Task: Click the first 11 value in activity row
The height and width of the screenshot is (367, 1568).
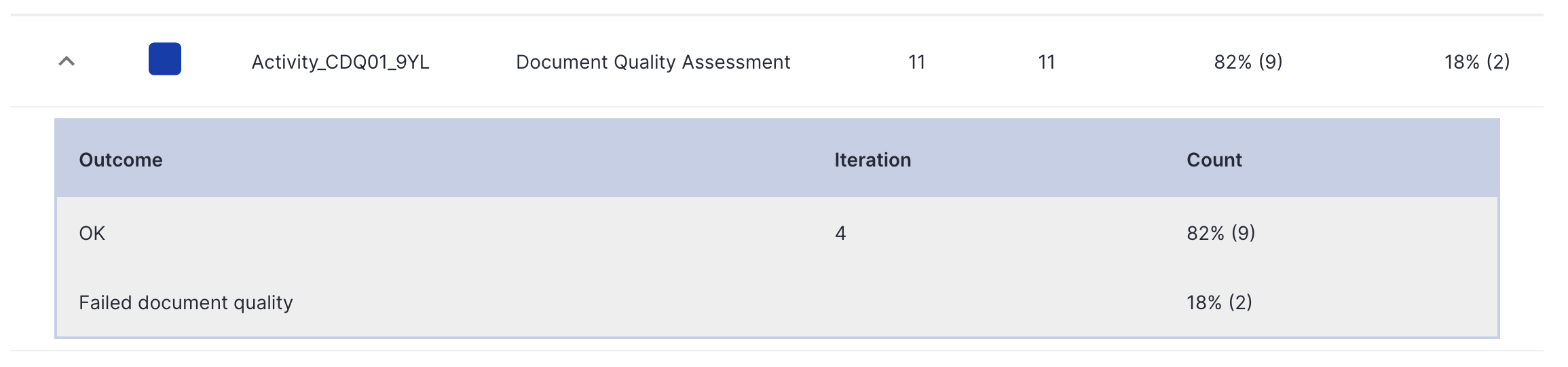Action: [917, 62]
